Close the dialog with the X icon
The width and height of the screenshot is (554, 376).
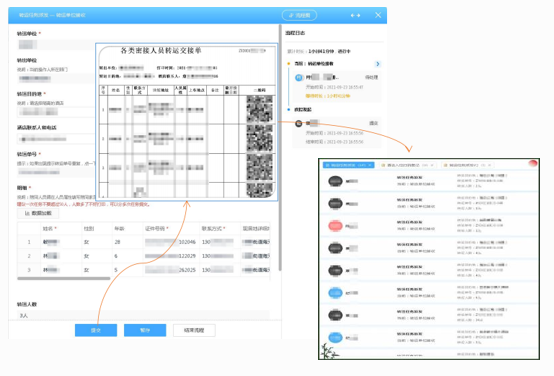378,15
